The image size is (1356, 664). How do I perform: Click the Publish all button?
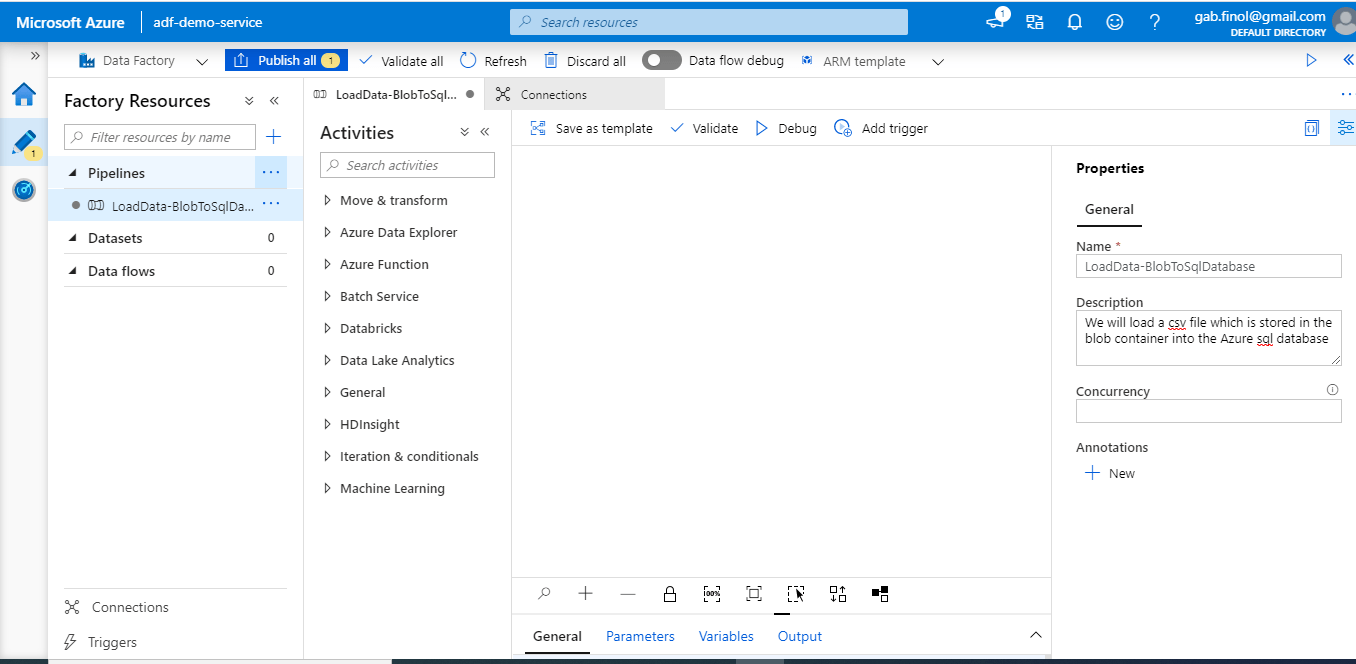[x=286, y=60]
